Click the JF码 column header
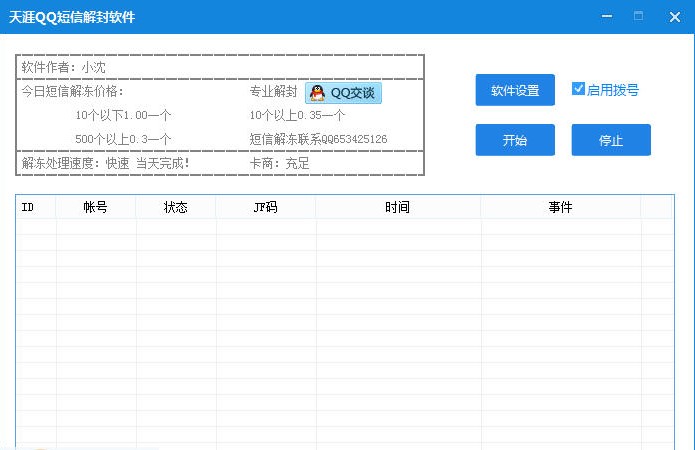Image resolution: width=695 pixels, height=450 pixels. click(x=266, y=207)
